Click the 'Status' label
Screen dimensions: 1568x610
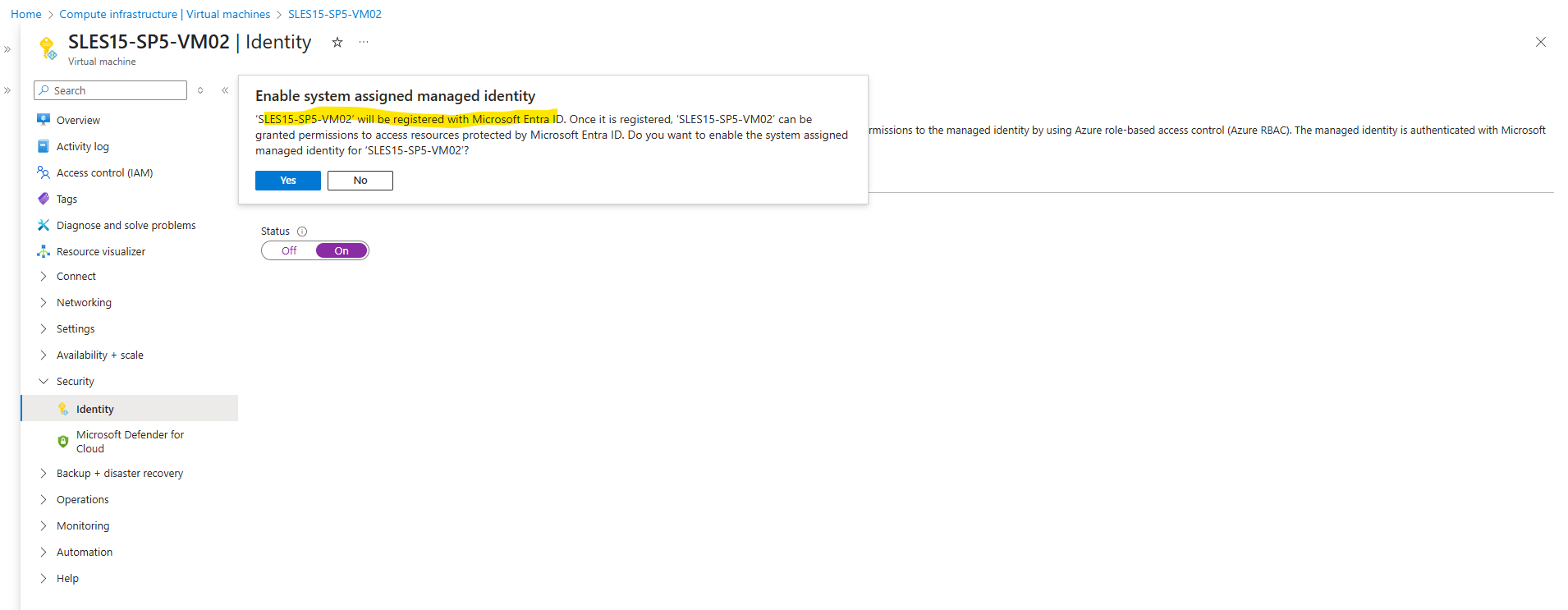coord(275,232)
